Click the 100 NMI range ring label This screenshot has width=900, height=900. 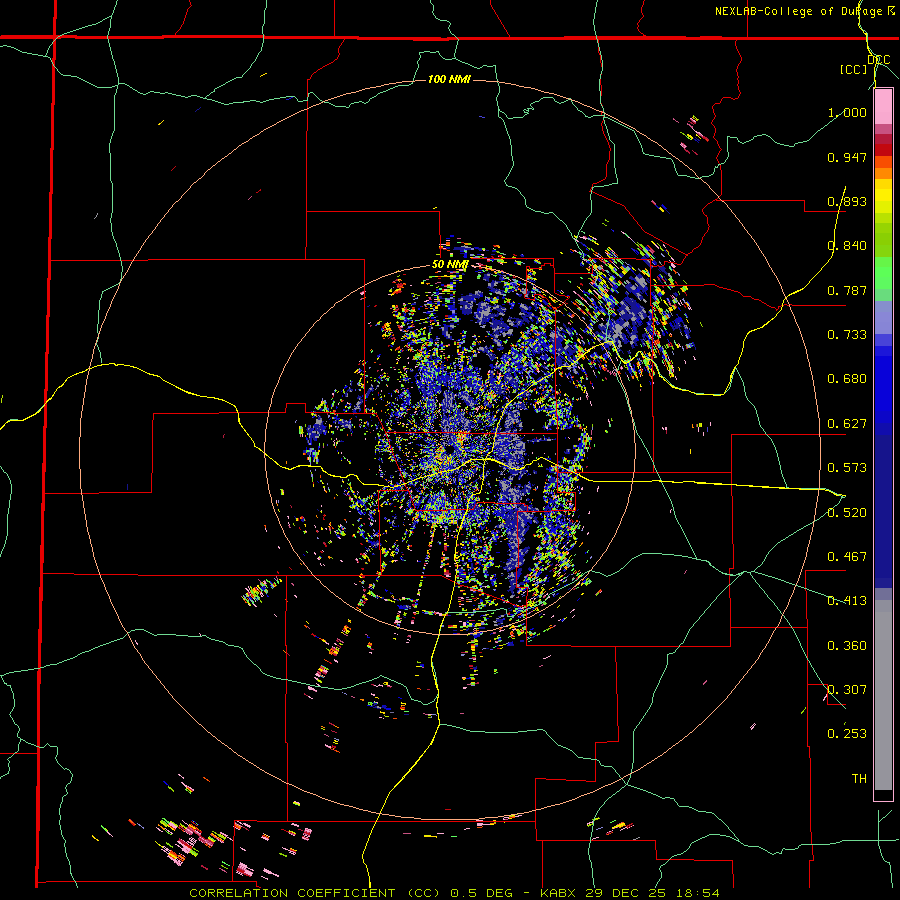[449, 79]
